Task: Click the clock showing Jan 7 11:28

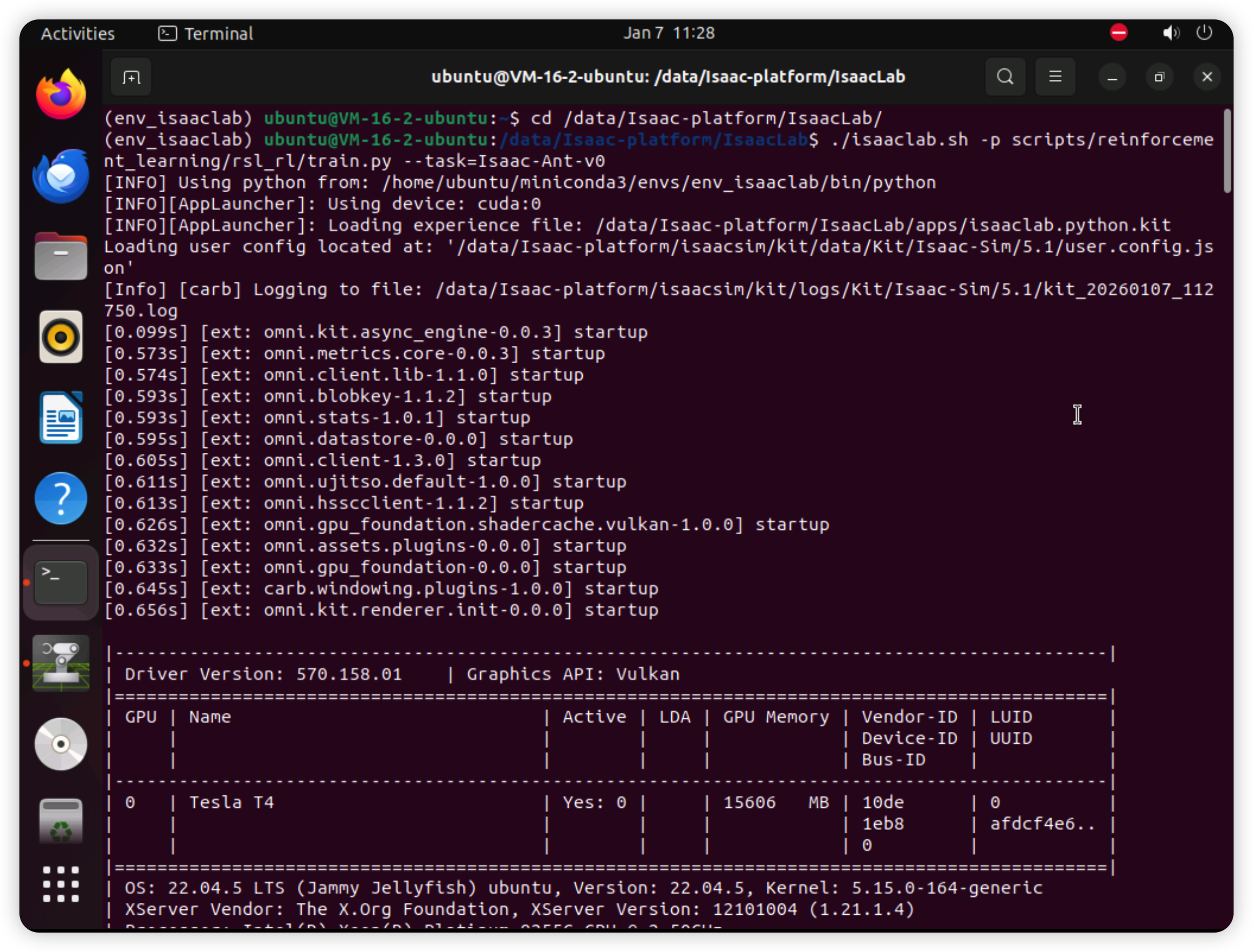Action: 669,33
